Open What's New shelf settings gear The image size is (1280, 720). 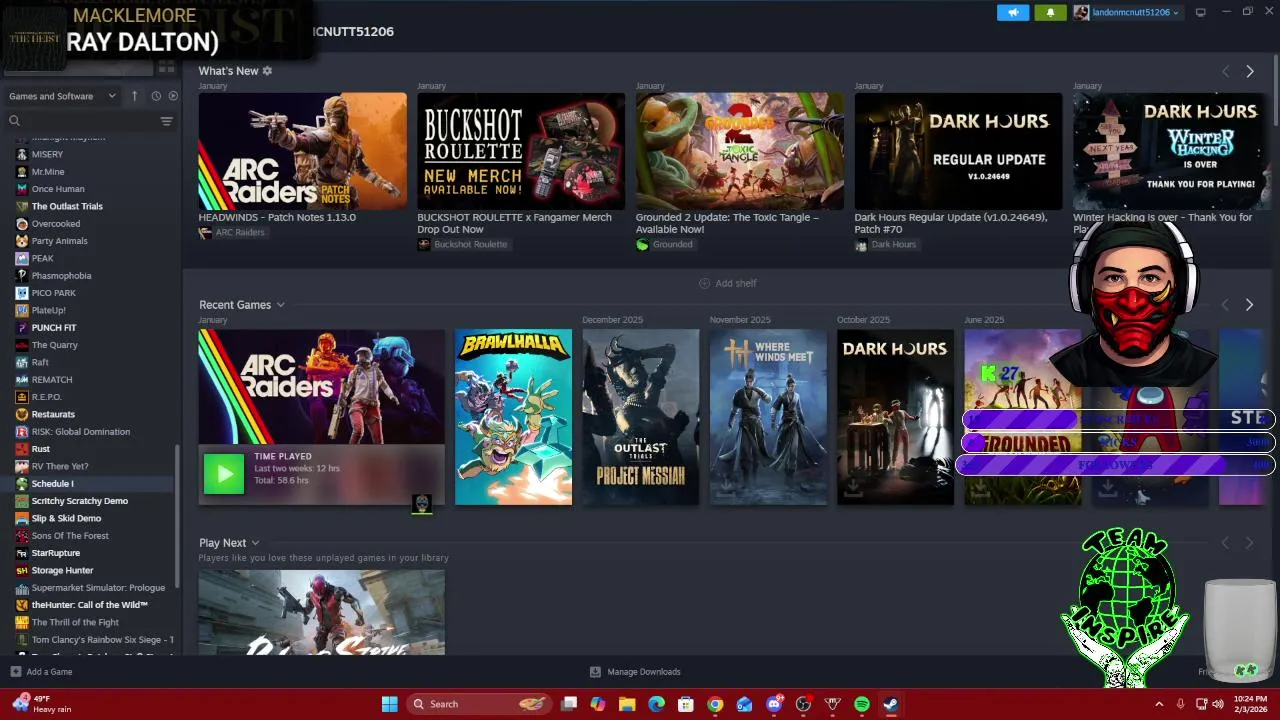click(267, 71)
